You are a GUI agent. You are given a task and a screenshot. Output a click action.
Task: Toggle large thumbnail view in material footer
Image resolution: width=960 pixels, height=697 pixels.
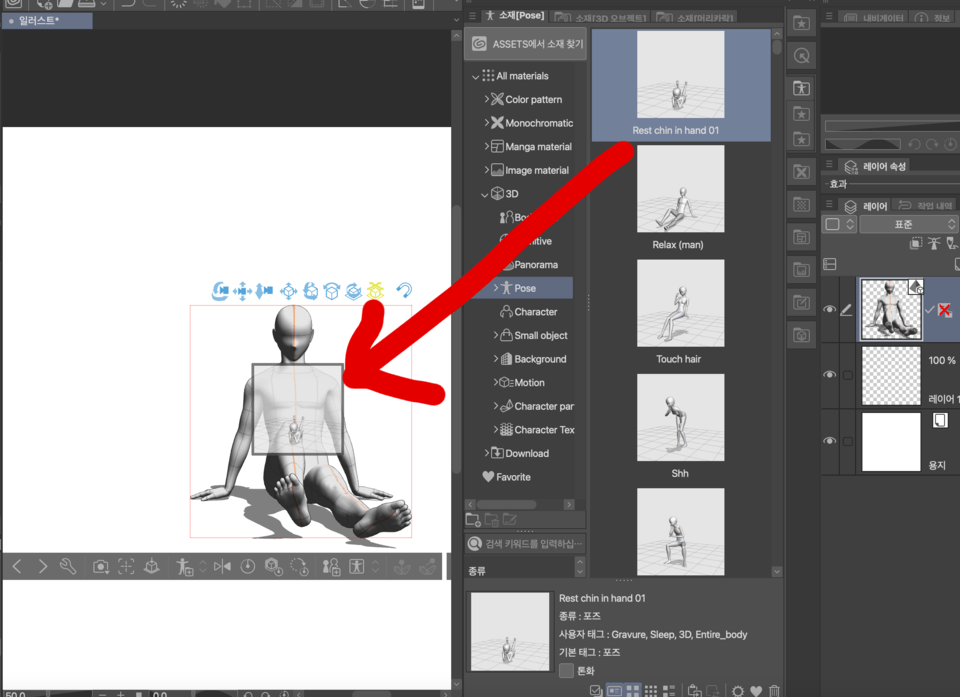pyautogui.click(x=632, y=691)
